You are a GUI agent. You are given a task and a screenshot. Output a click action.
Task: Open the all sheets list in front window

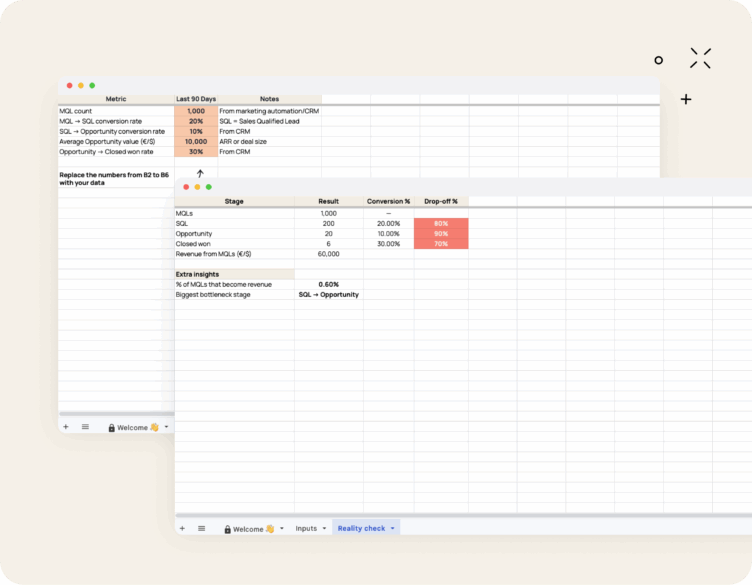pos(202,528)
